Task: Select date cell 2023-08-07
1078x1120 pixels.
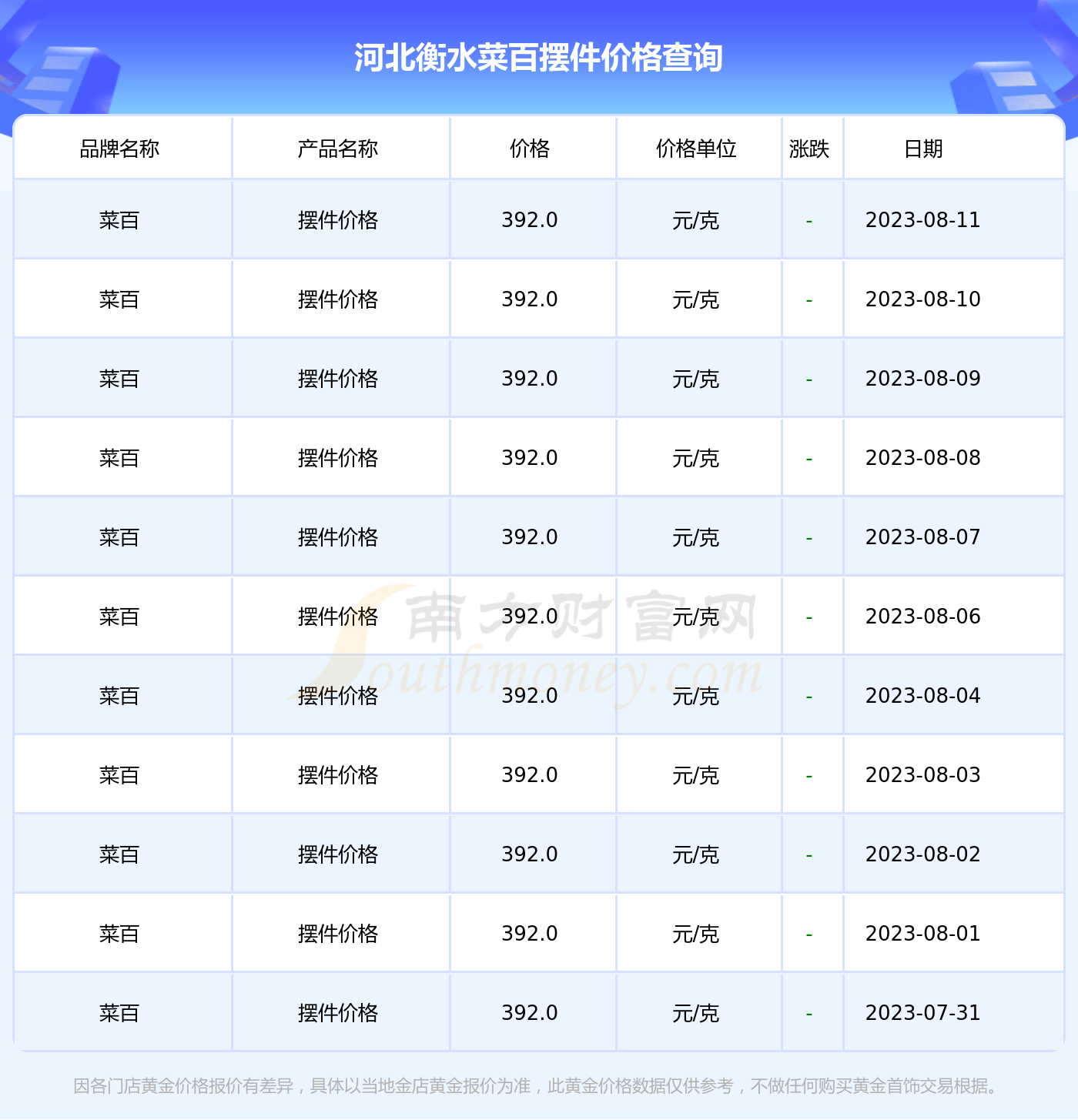Action: [x=923, y=537]
